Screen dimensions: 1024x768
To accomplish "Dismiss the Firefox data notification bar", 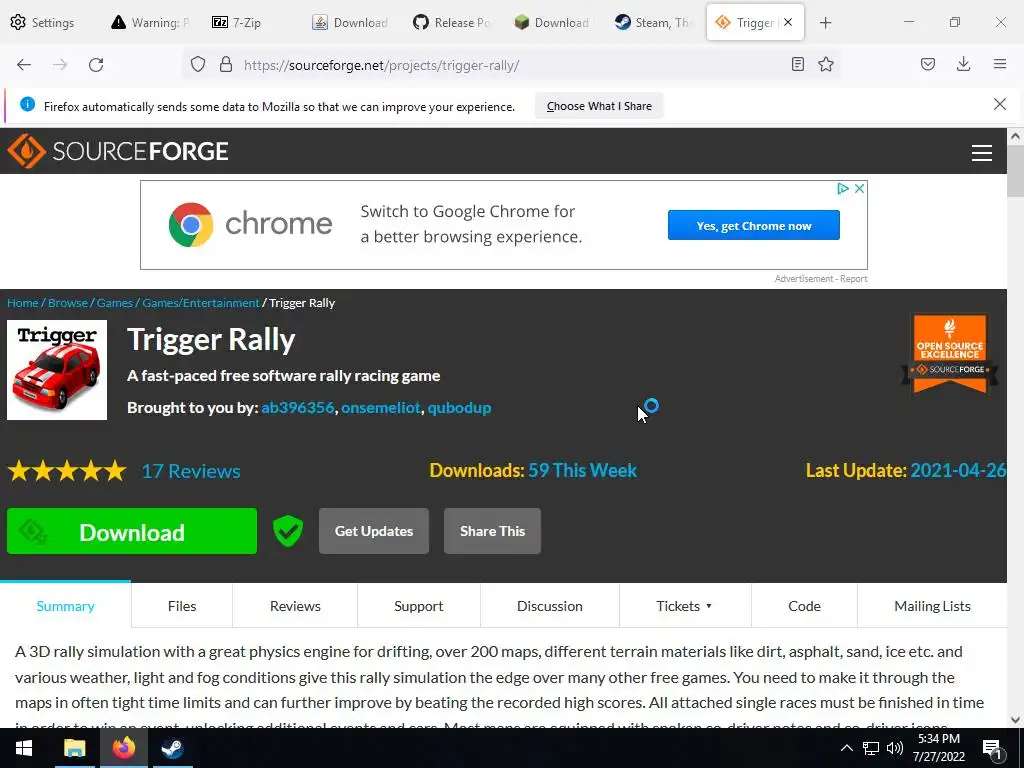I will pyautogui.click(x=1000, y=104).
